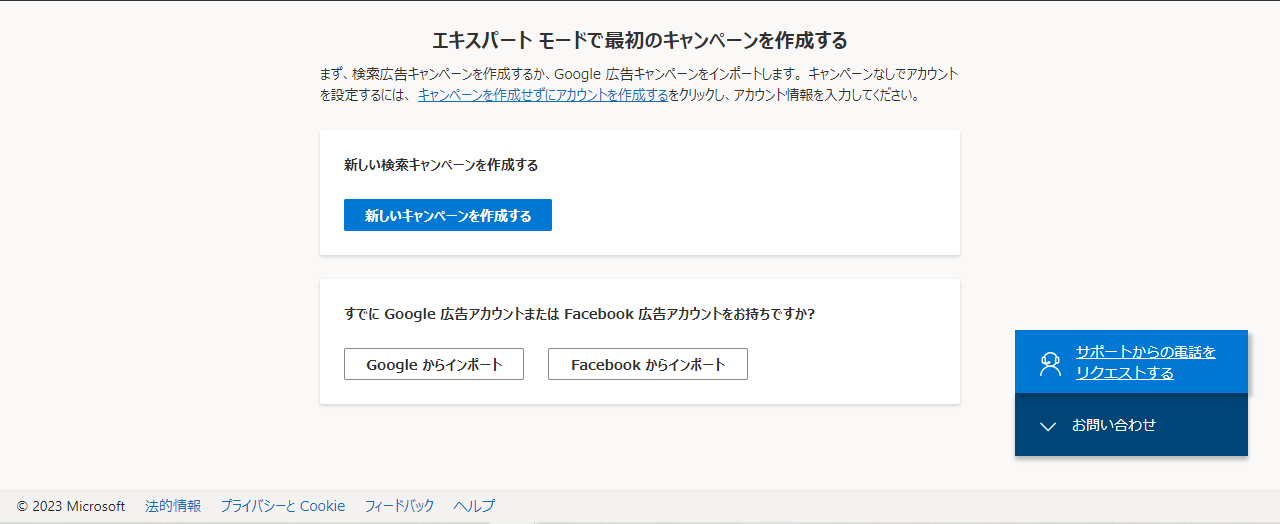
Task: Click the headset support icon
Action: click(x=1049, y=363)
